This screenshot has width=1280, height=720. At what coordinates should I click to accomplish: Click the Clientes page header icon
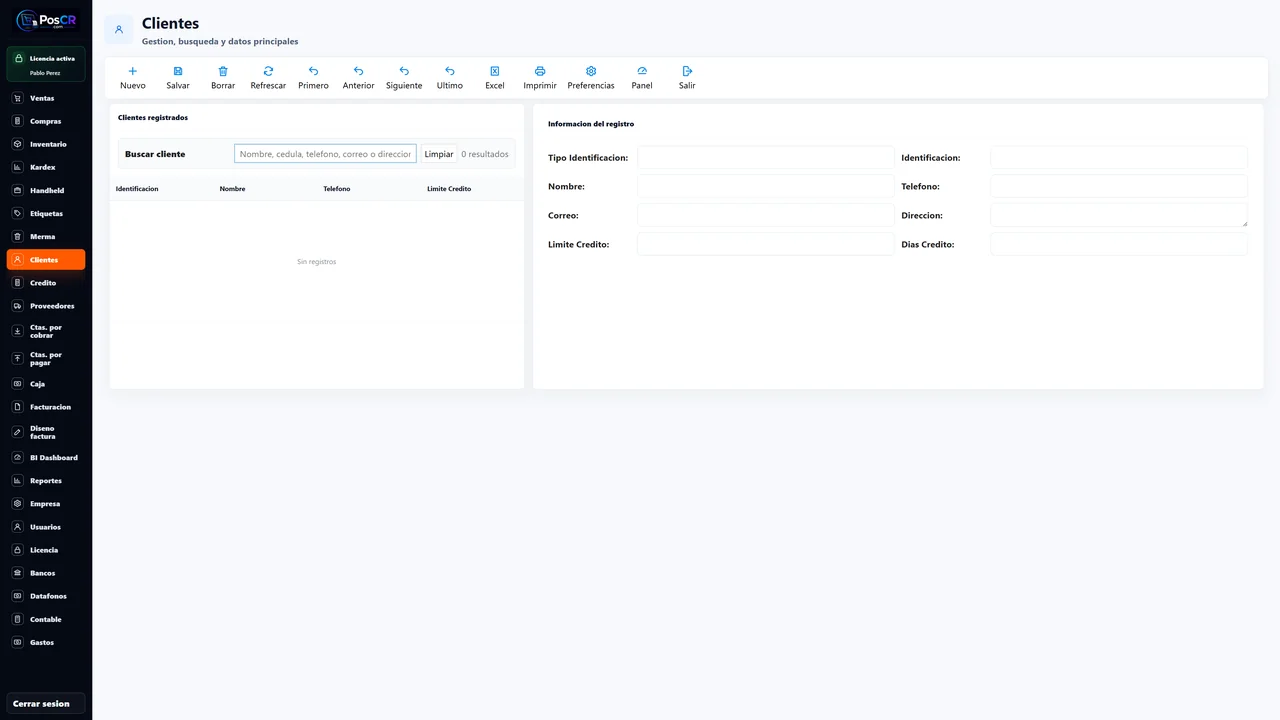point(119,30)
